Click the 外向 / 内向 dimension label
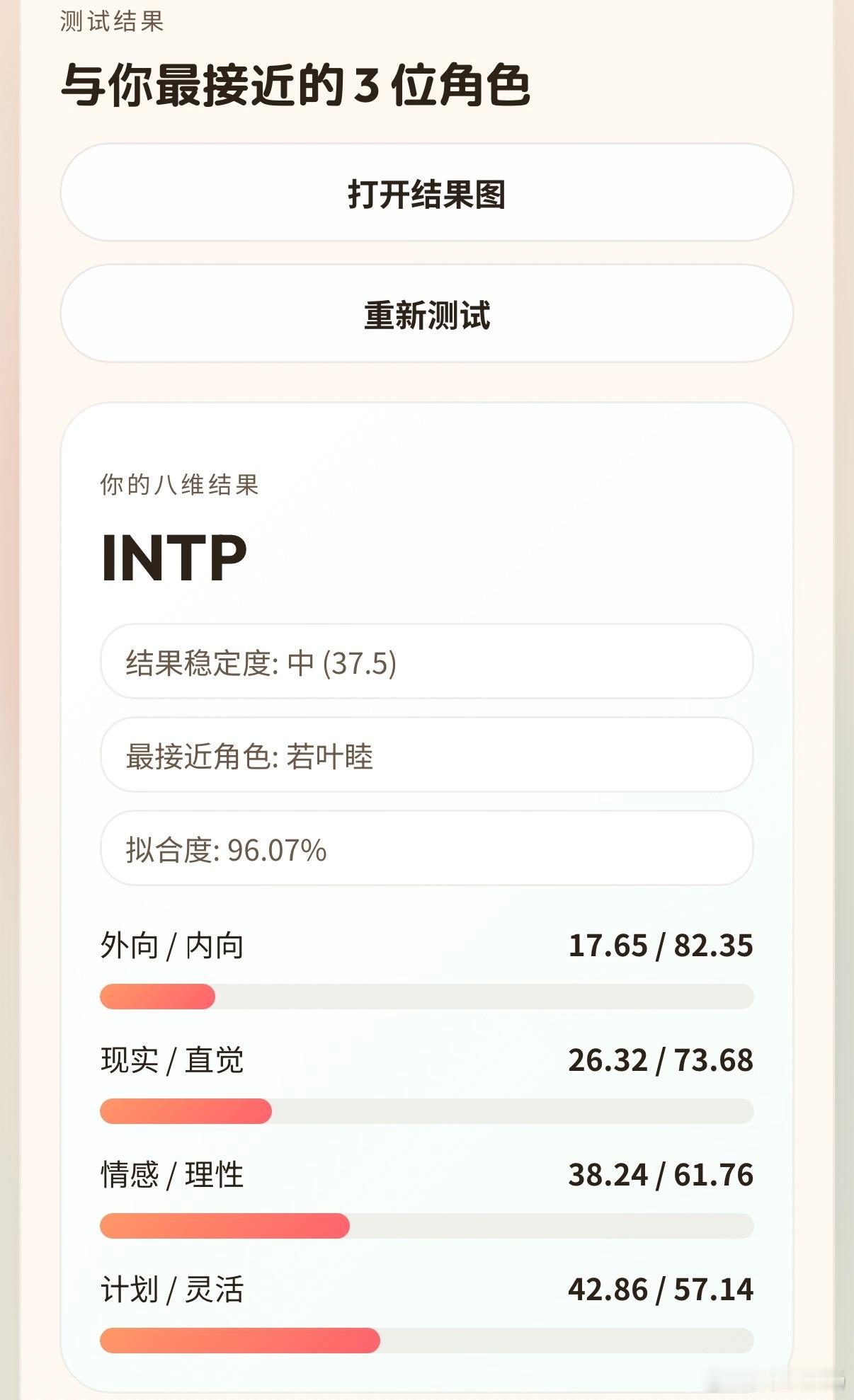The image size is (854, 1400). point(172,946)
